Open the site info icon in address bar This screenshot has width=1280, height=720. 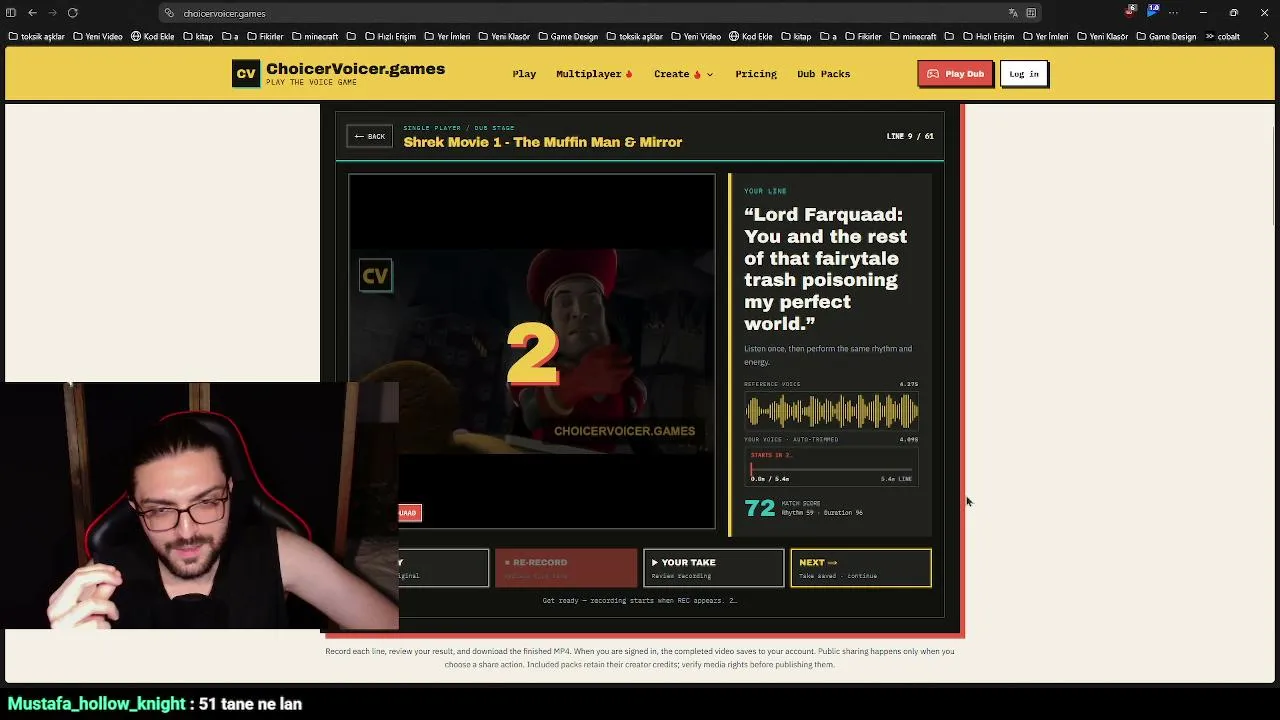click(169, 13)
